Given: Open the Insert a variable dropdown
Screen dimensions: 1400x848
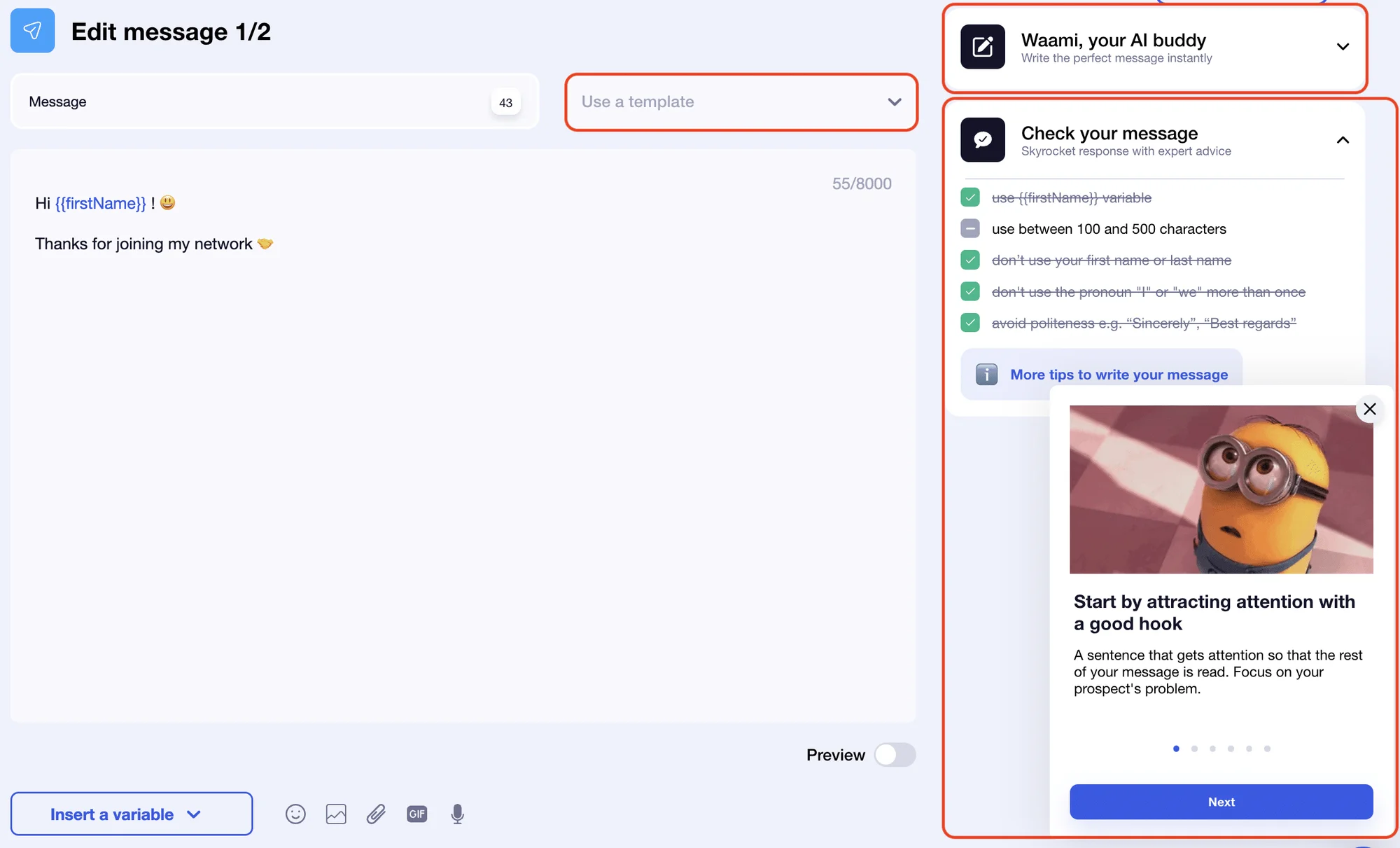Looking at the screenshot, I should tap(132, 814).
